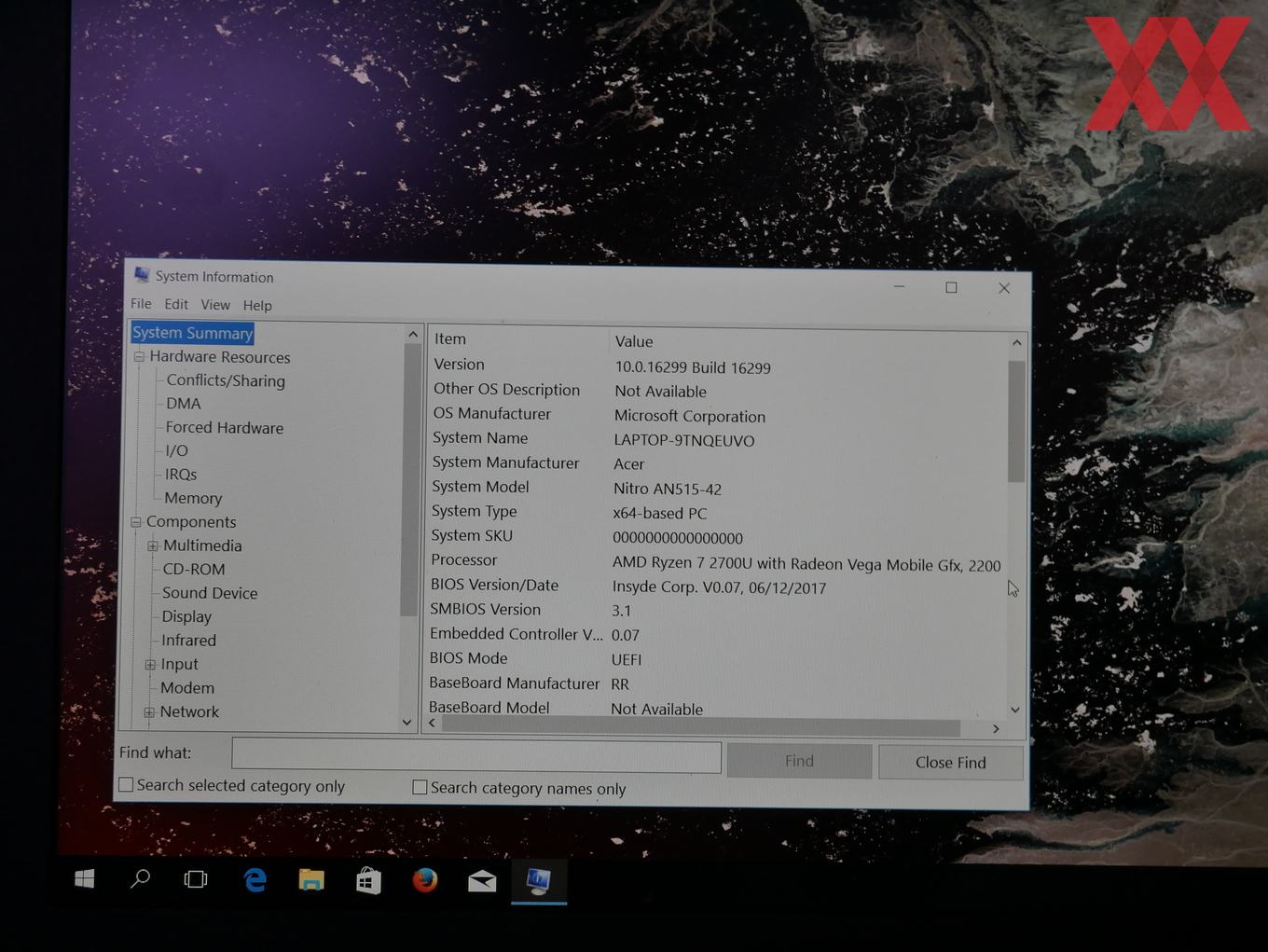Open Mail app from taskbar
Screen dimensions: 1268x952
click(482, 881)
